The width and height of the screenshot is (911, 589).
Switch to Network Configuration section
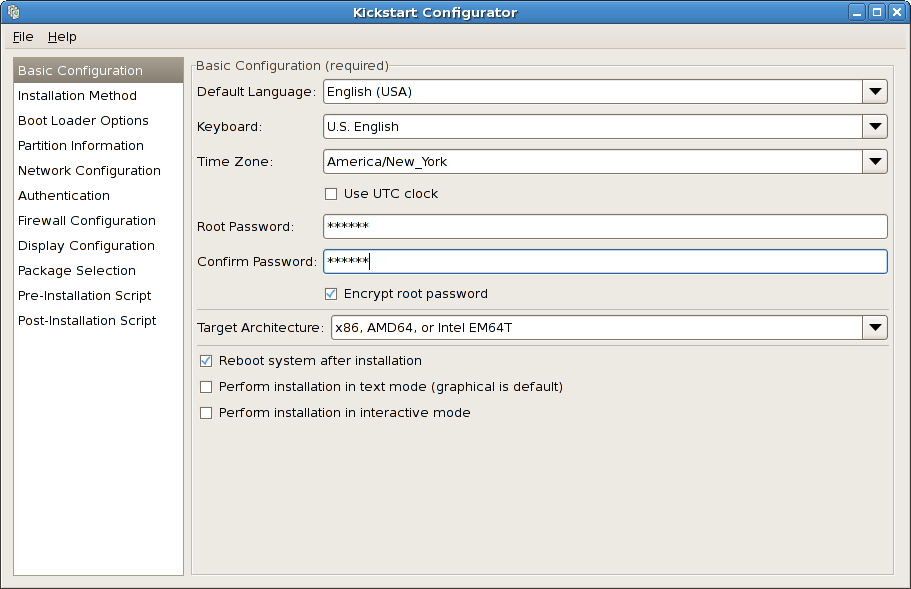pyautogui.click(x=89, y=171)
